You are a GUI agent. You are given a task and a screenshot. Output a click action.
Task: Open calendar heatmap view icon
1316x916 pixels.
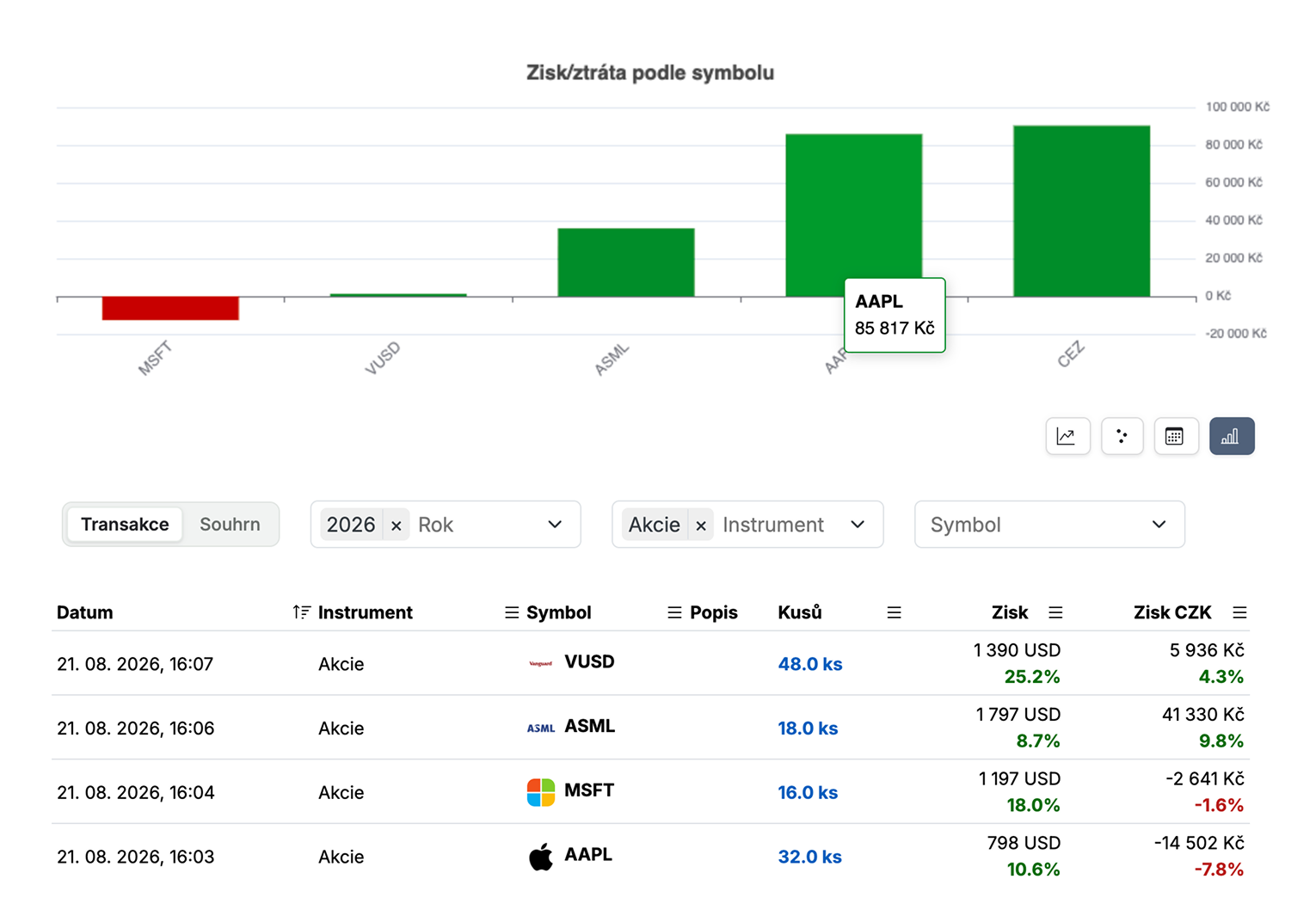(1175, 436)
